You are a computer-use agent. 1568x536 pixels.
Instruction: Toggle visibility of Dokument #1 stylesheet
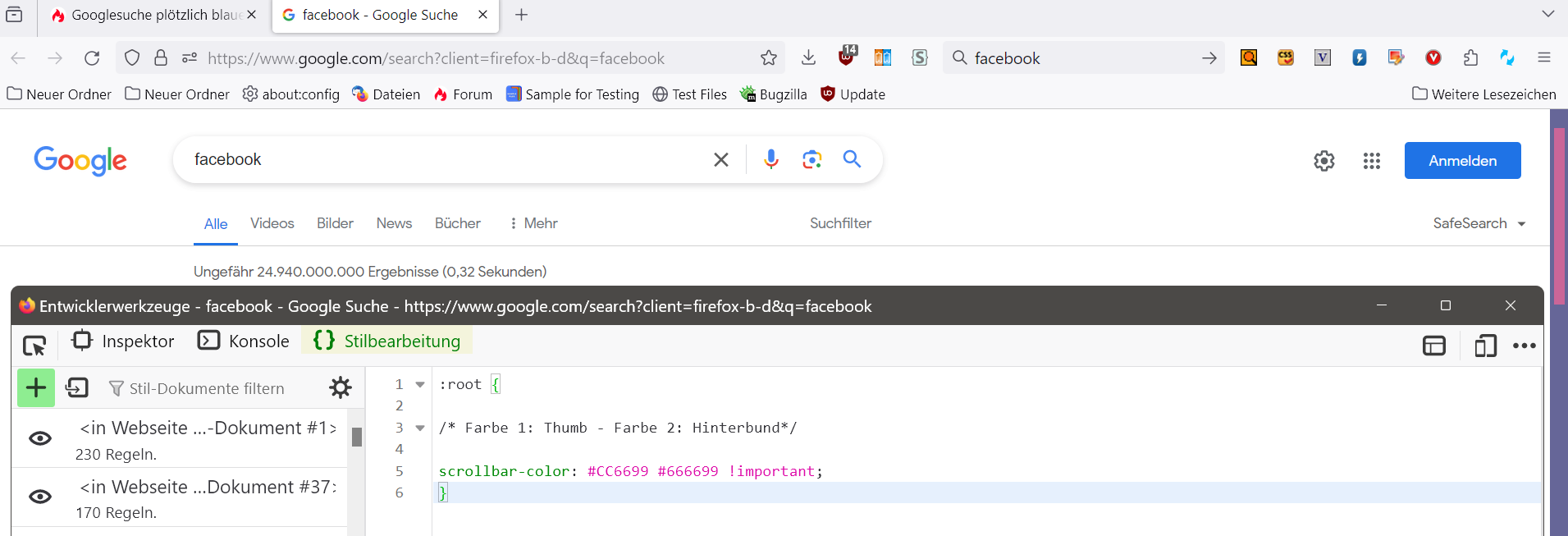(40, 438)
